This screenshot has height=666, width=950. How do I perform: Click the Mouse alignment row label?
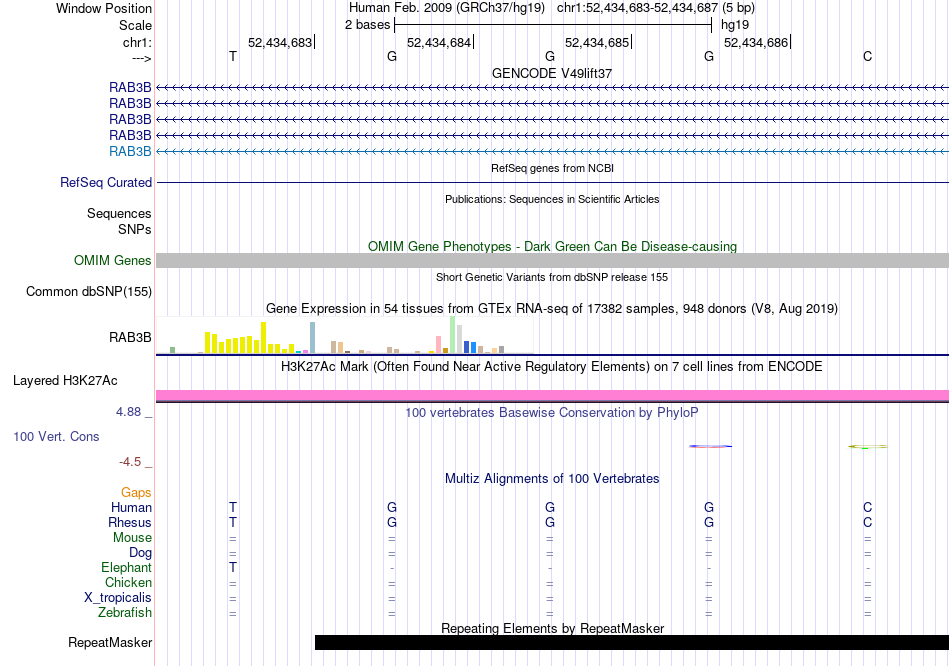(132, 538)
